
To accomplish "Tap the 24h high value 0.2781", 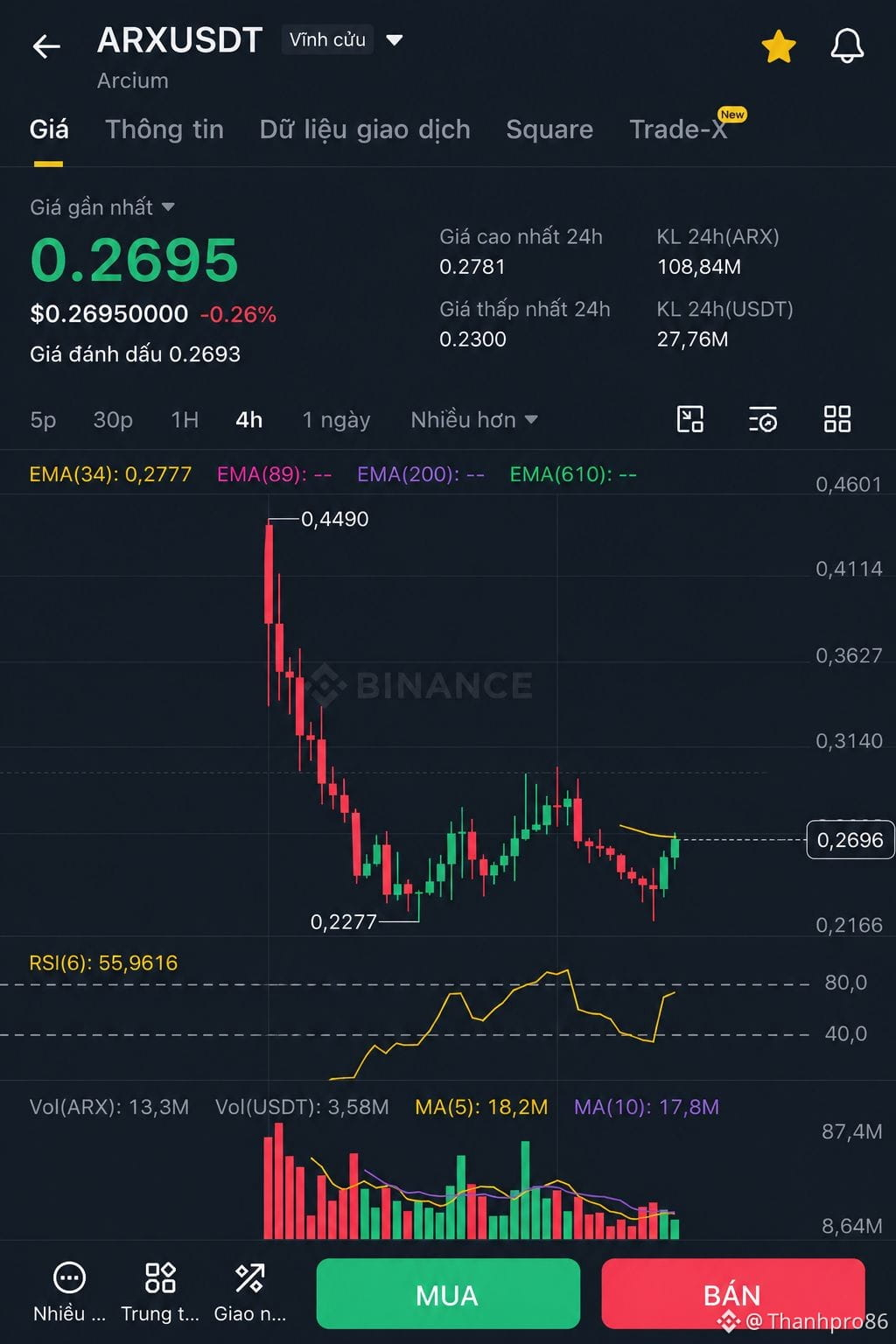I will pos(472,267).
